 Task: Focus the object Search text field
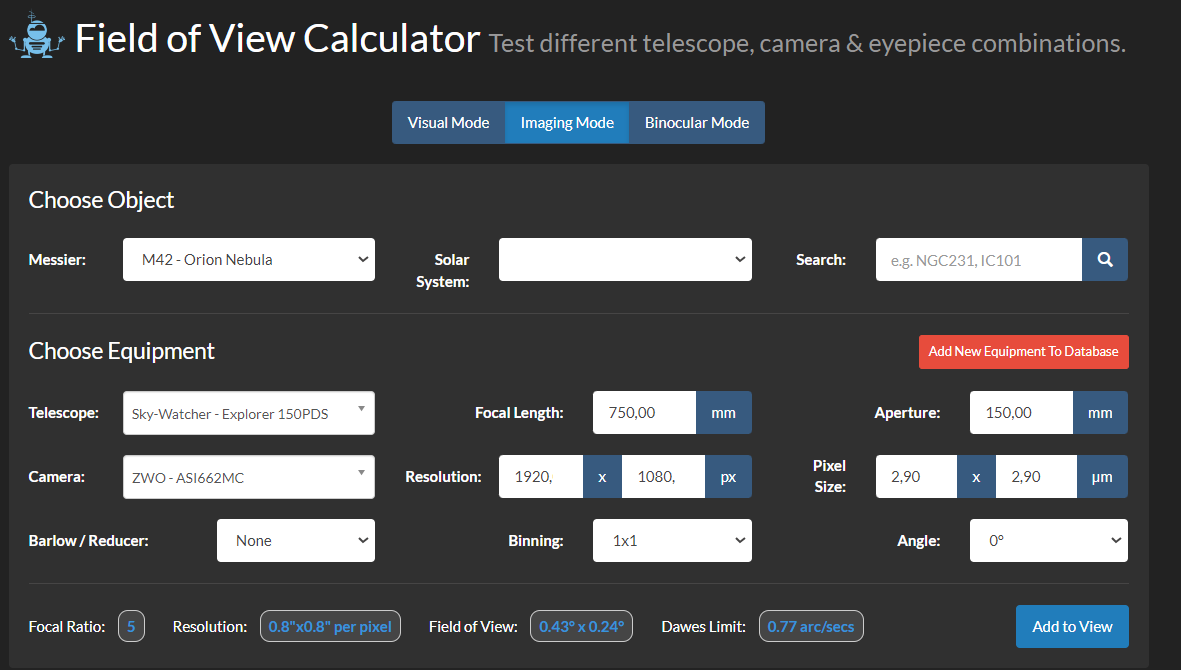click(978, 259)
